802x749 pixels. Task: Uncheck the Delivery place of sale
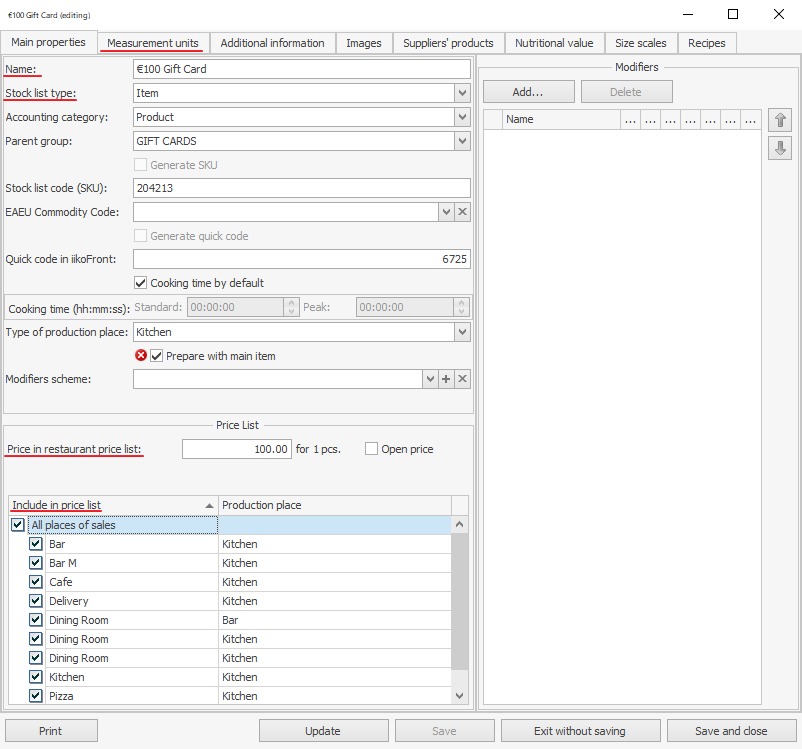36,601
